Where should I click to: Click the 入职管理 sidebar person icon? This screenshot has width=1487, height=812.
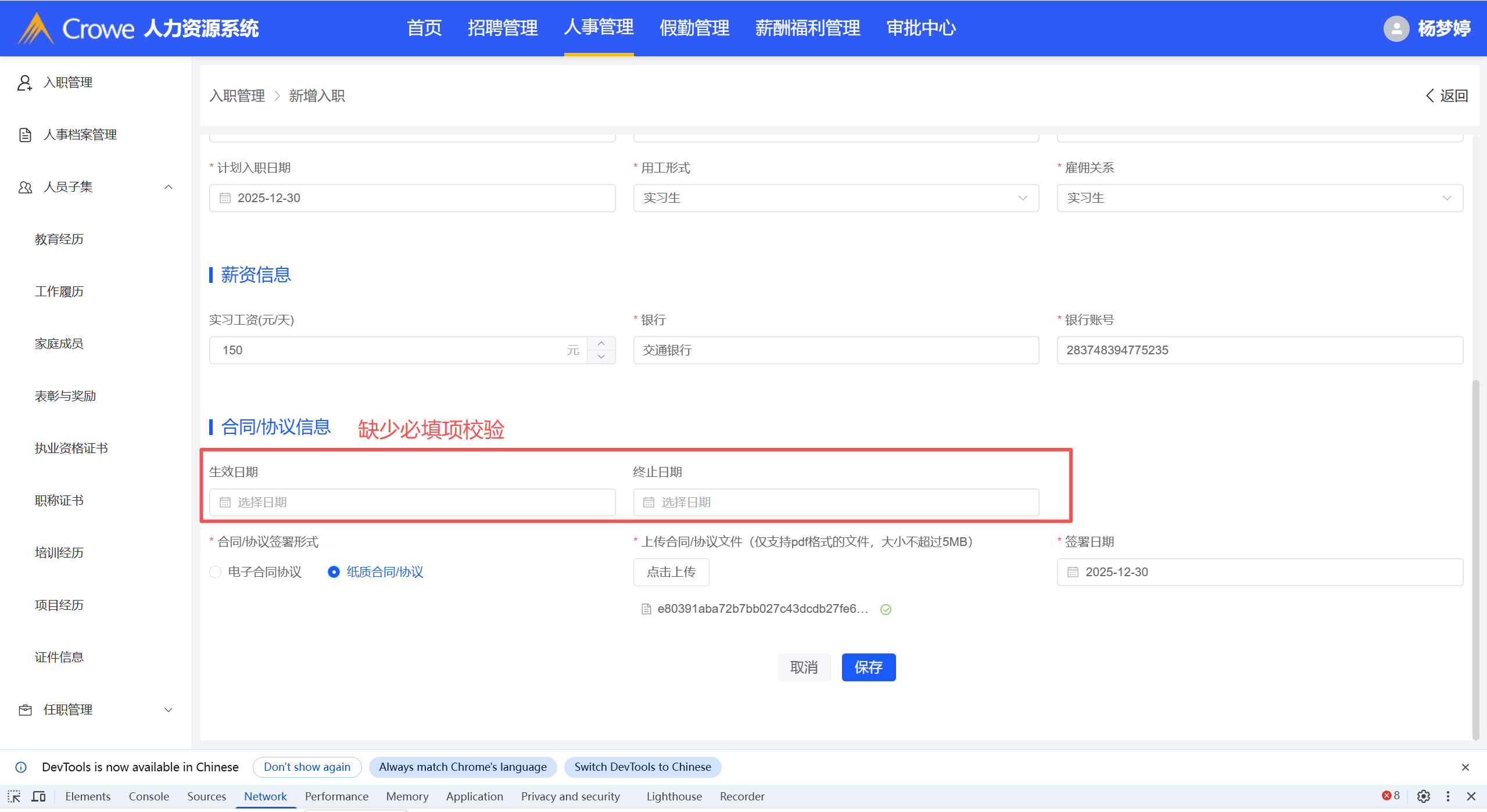click(24, 82)
